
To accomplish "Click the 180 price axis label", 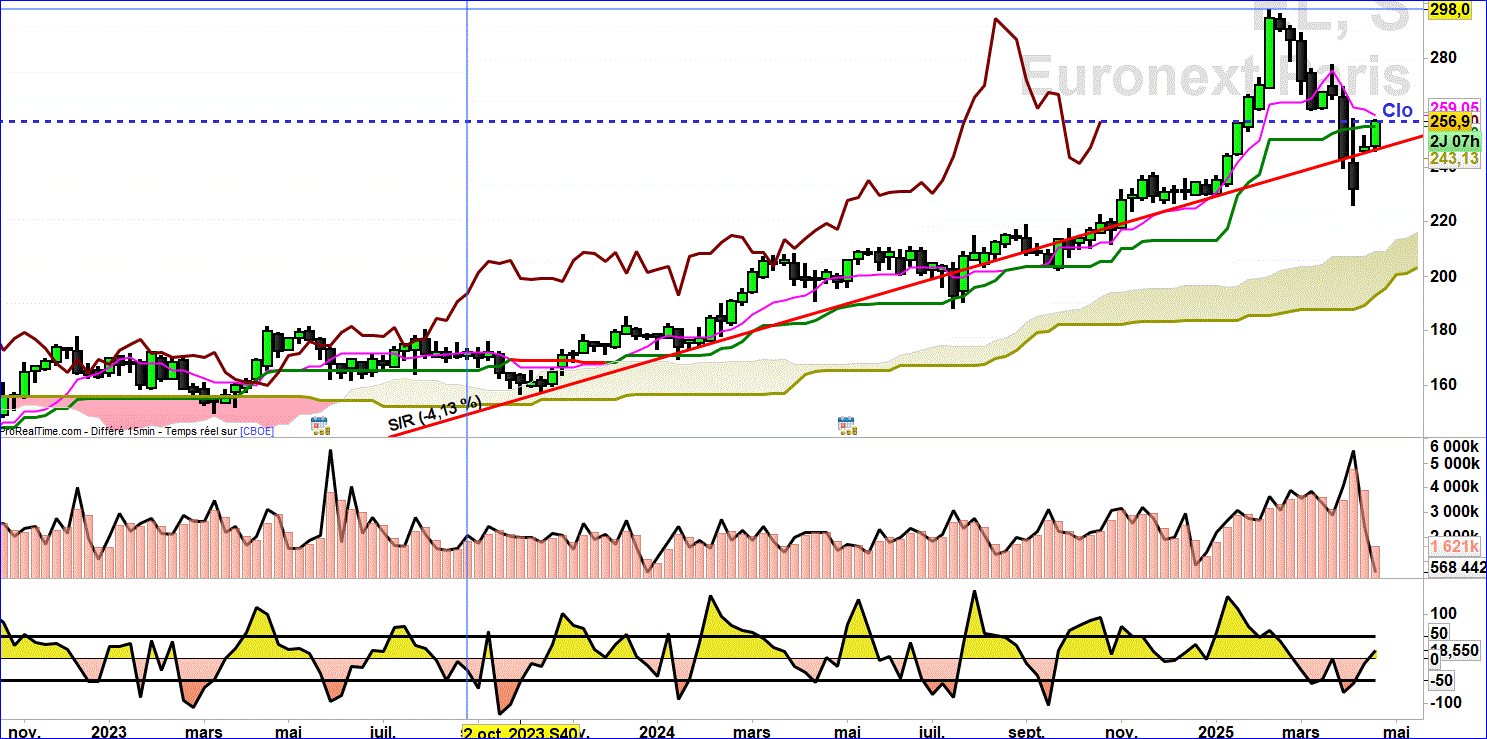I will coord(1442,330).
